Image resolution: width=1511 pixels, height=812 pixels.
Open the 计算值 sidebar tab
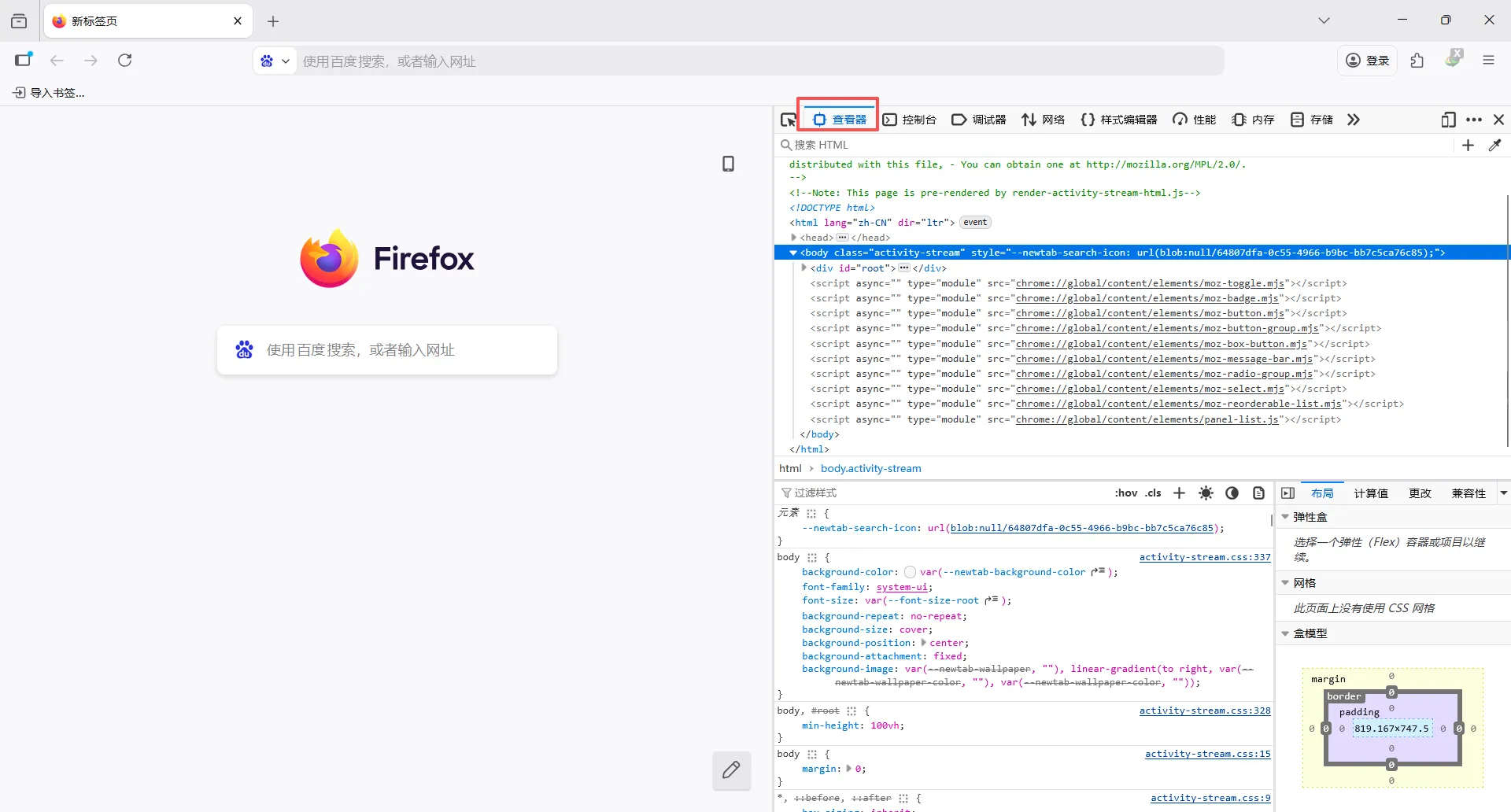coord(1371,493)
